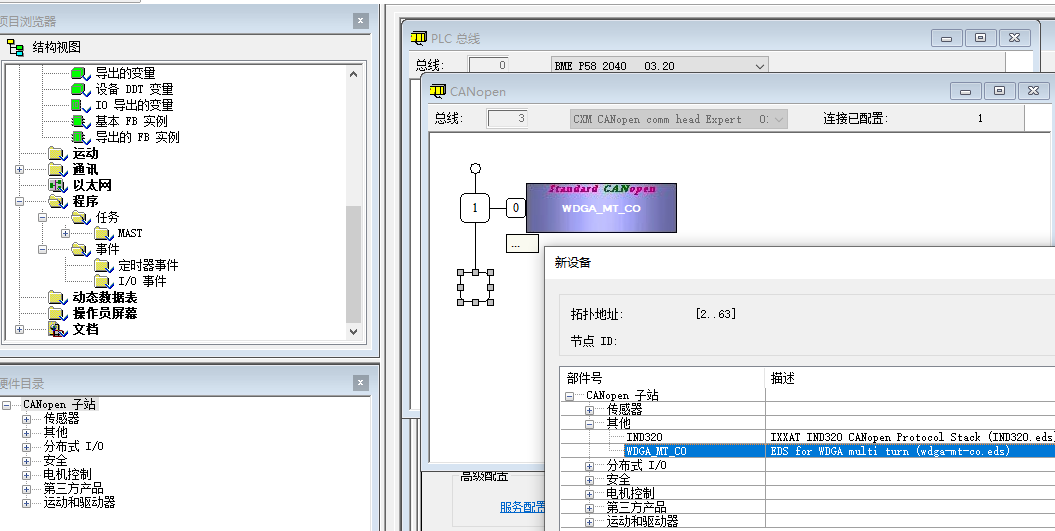Click the CANopen bus number field

pos(507,118)
